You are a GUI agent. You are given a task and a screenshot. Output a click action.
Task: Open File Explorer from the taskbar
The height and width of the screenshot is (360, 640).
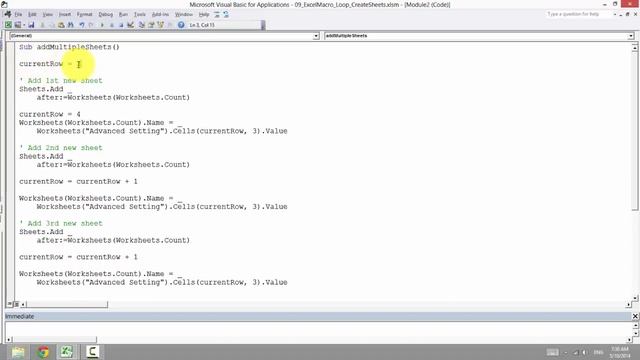[x=18, y=352]
